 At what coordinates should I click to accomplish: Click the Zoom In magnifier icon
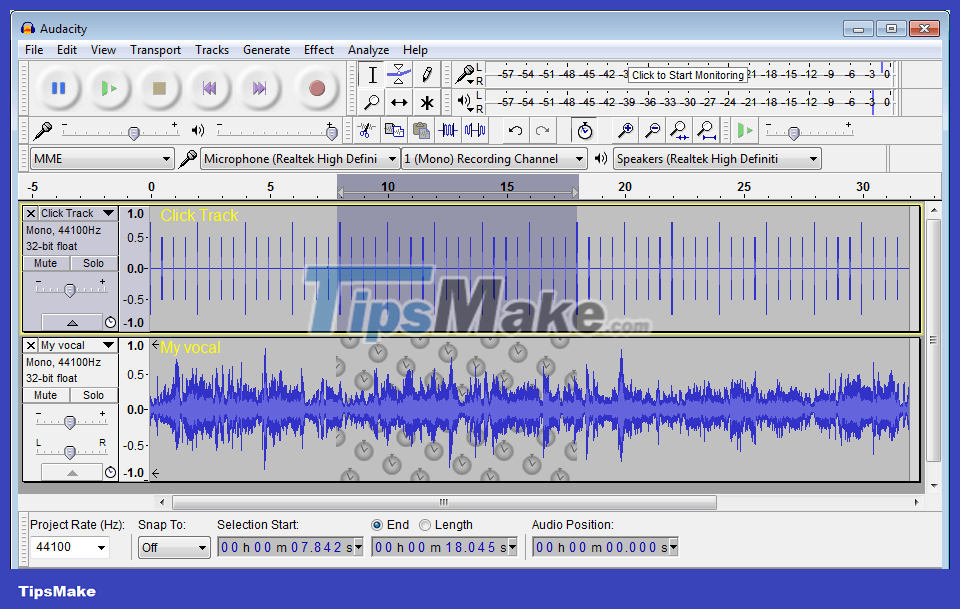tap(625, 130)
